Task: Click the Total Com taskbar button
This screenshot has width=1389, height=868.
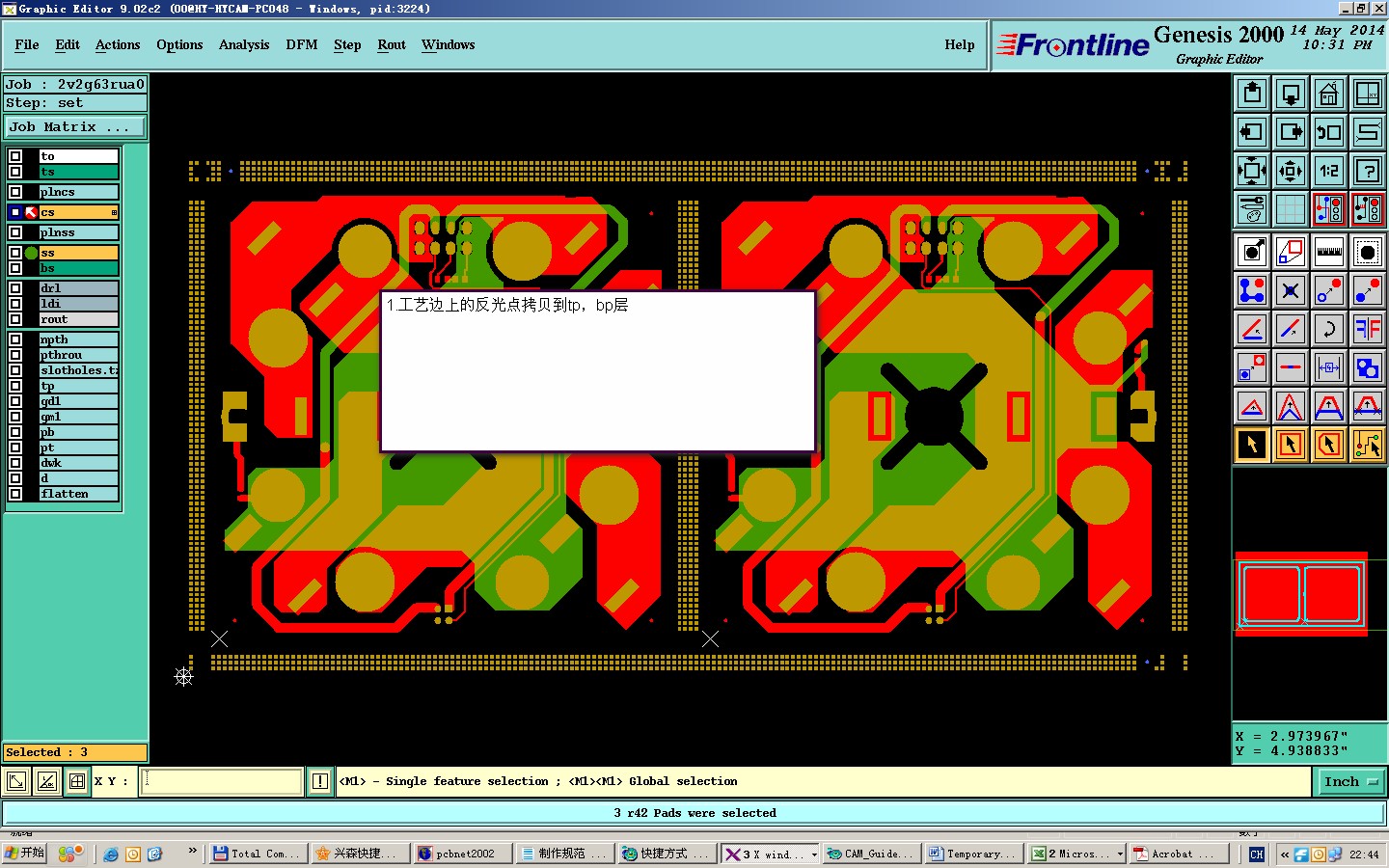Action: point(258,854)
